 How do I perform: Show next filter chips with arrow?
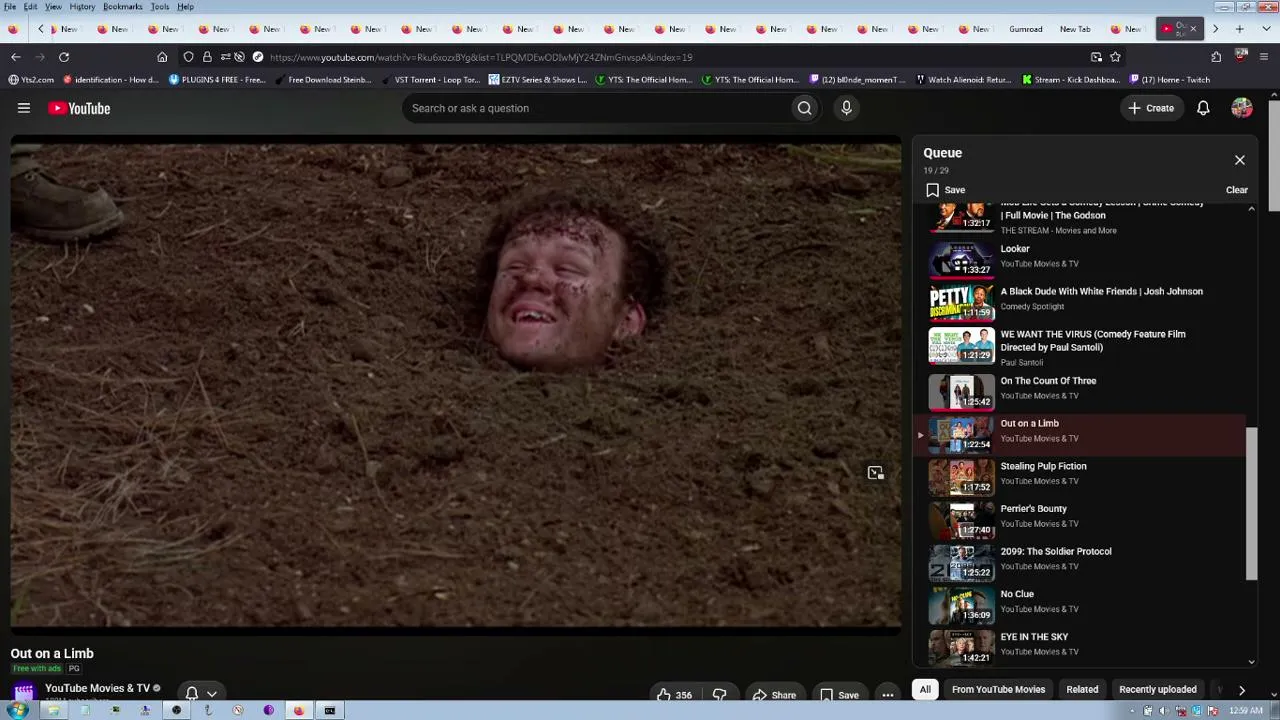pyautogui.click(x=1242, y=690)
